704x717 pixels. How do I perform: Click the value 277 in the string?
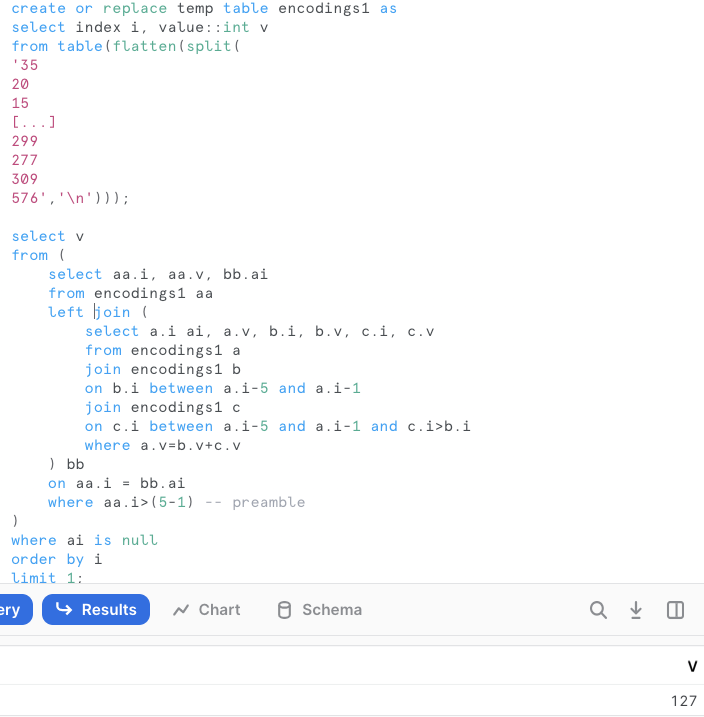pos(25,161)
